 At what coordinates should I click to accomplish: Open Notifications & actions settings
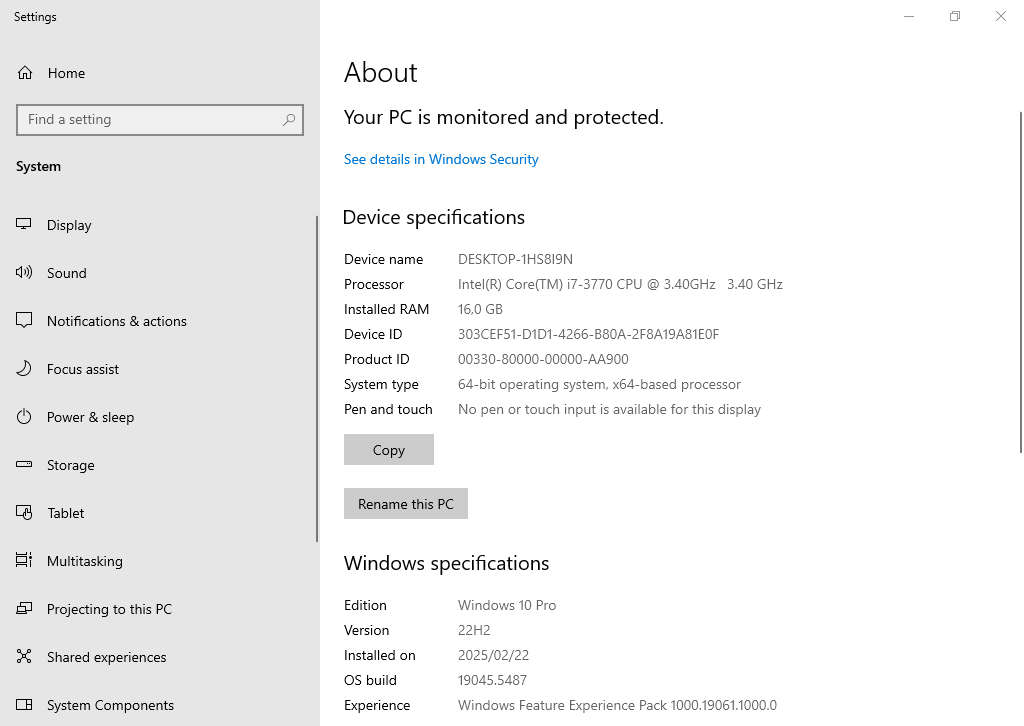tap(116, 321)
